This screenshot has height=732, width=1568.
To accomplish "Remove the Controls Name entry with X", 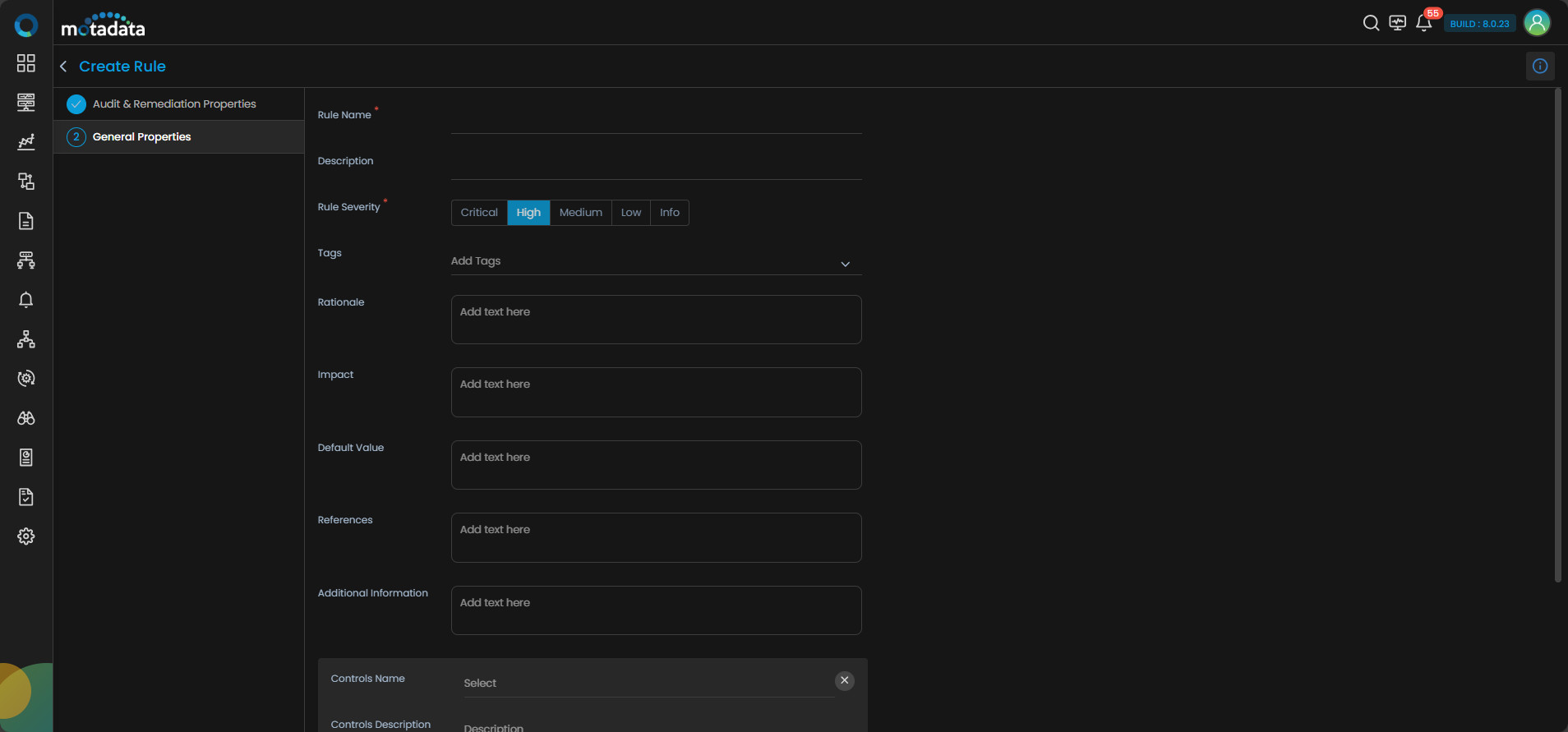I will 844,680.
